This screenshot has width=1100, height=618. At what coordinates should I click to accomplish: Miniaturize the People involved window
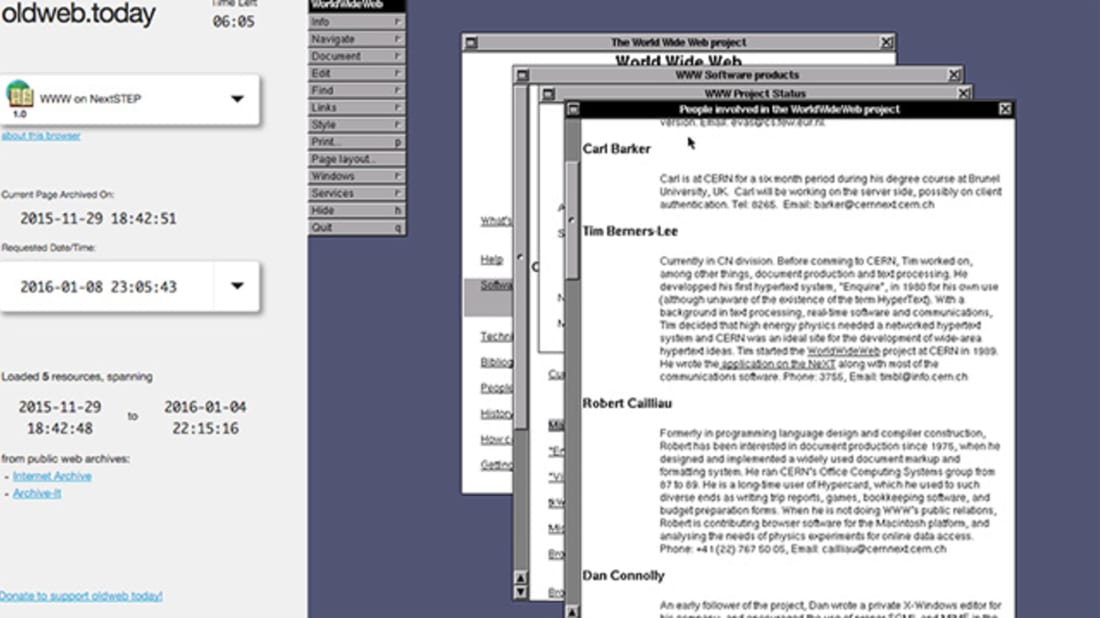pos(573,109)
